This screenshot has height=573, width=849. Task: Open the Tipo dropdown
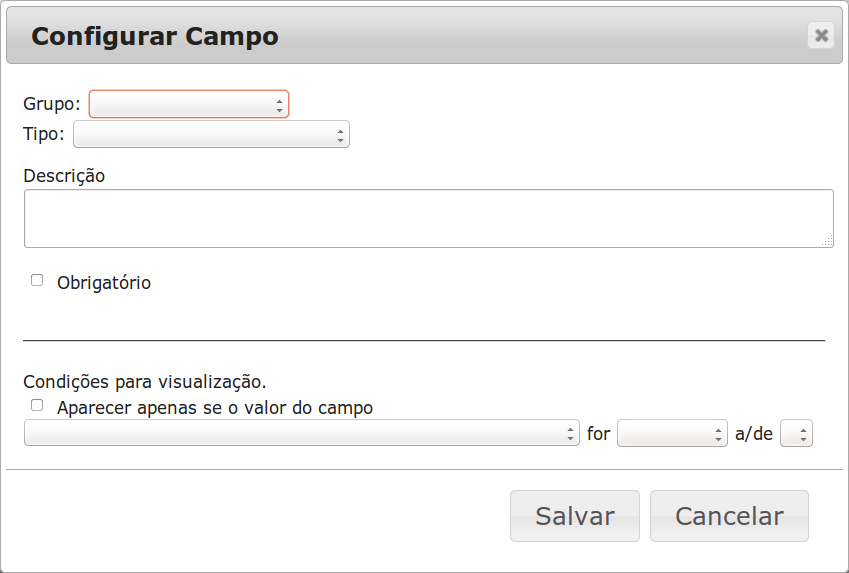pos(211,134)
